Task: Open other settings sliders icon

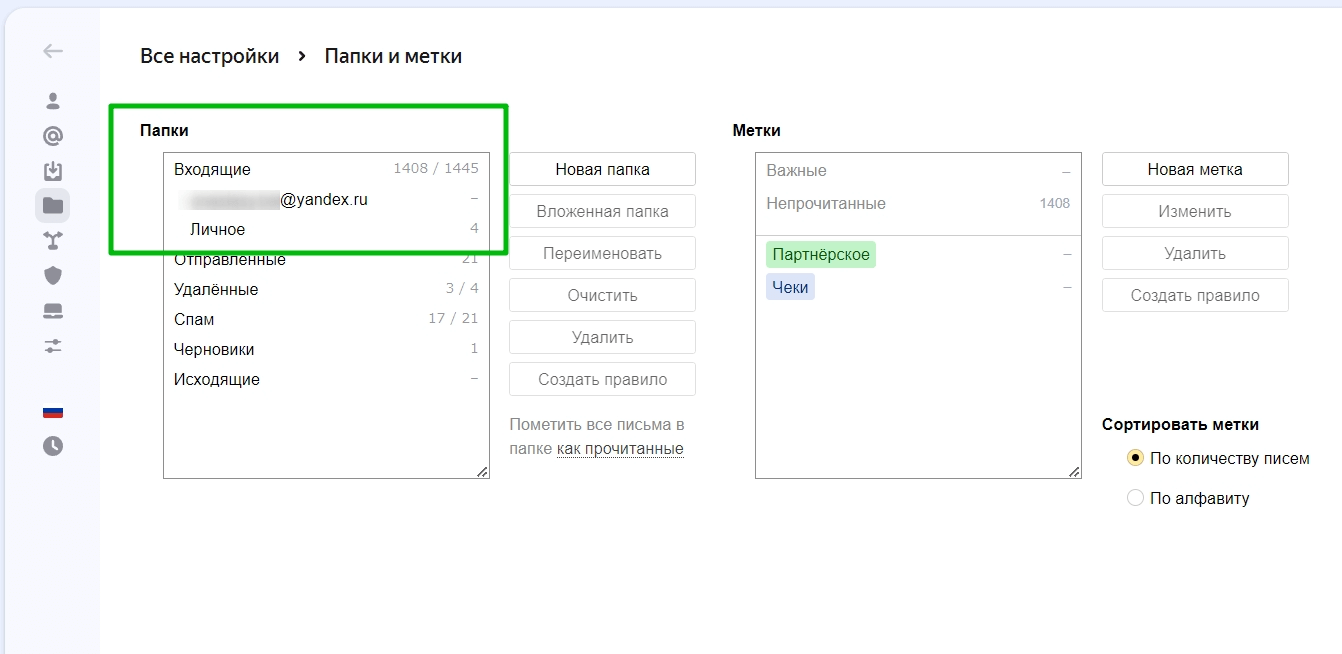Action: click(x=53, y=346)
